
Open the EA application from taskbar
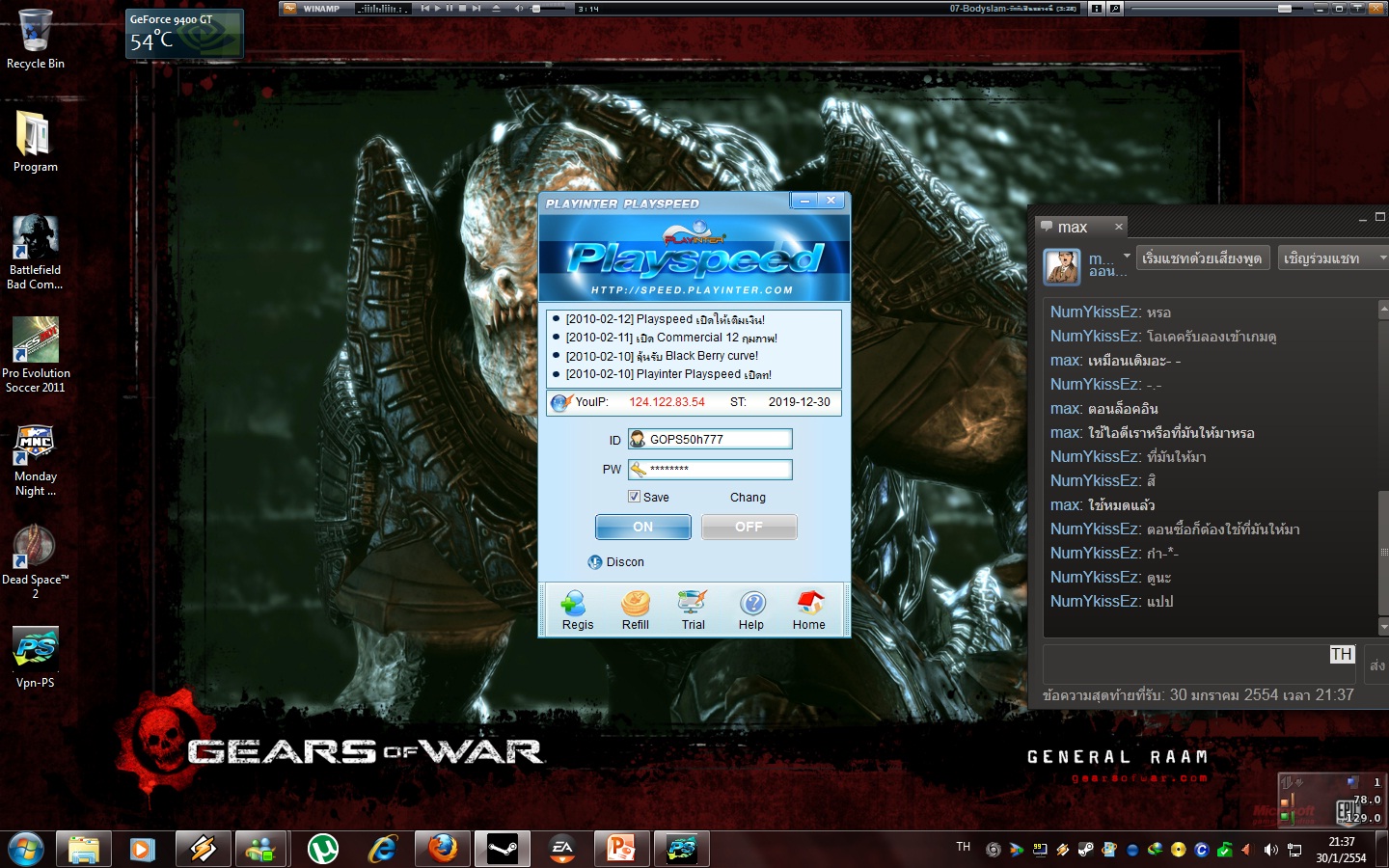coord(562,849)
